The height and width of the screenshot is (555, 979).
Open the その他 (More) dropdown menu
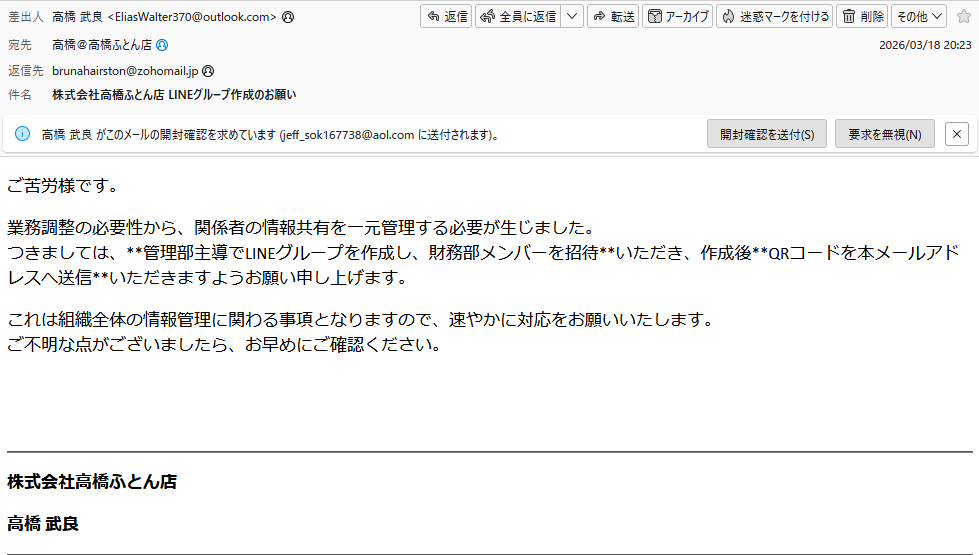tap(918, 17)
